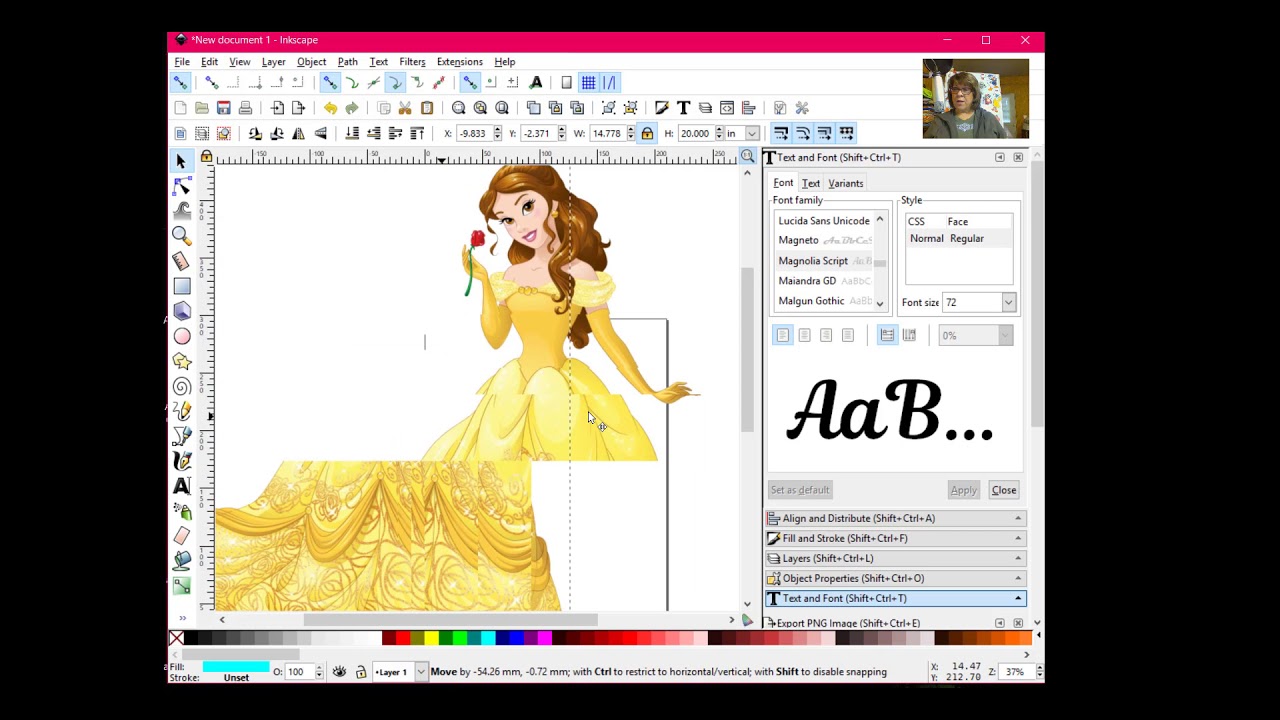1280x720 pixels.
Task: Open the Path menu
Action: [347, 62]
